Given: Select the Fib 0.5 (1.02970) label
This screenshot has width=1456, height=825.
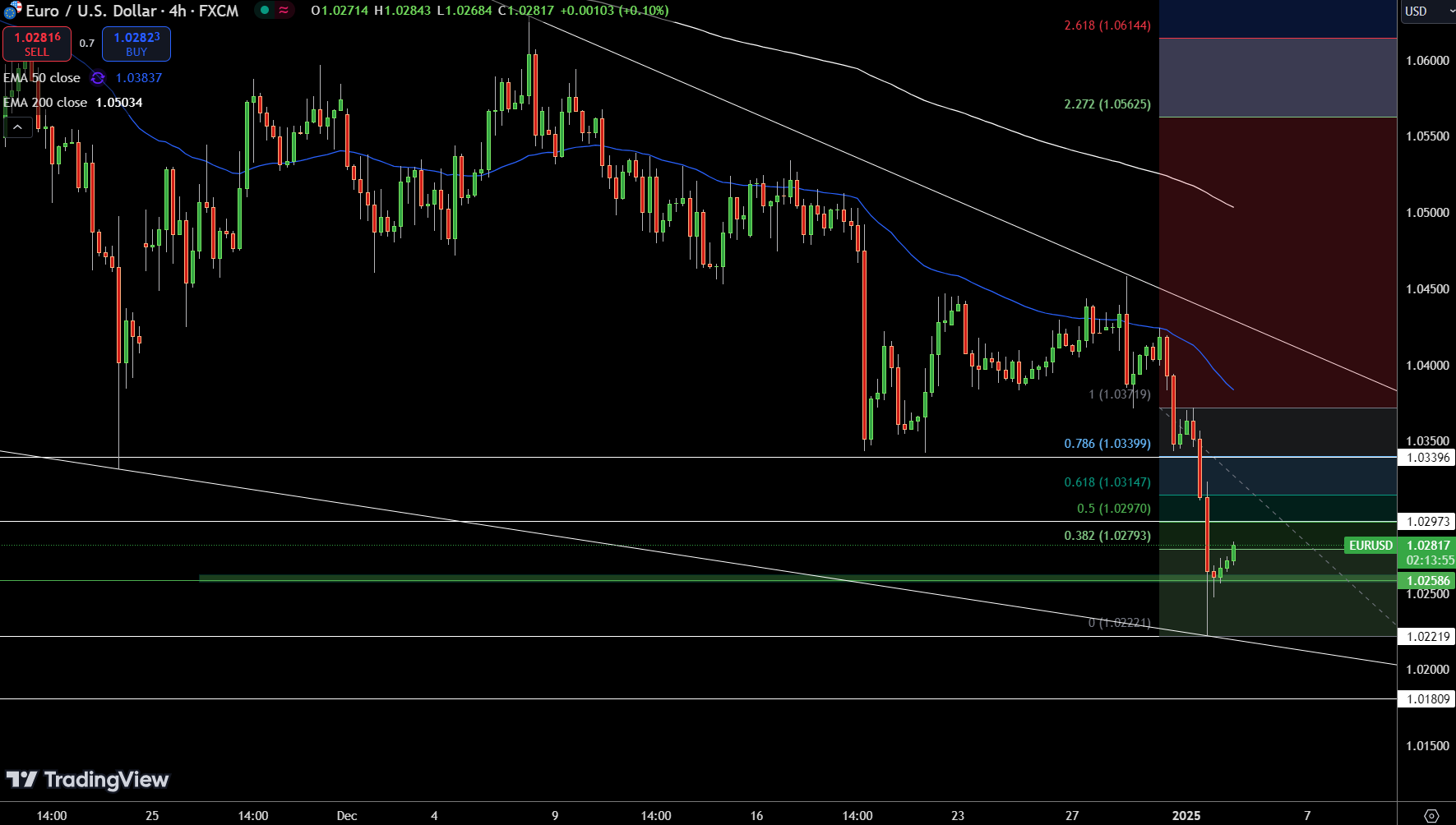Looking at the screenshot, I should point(1114,509).
